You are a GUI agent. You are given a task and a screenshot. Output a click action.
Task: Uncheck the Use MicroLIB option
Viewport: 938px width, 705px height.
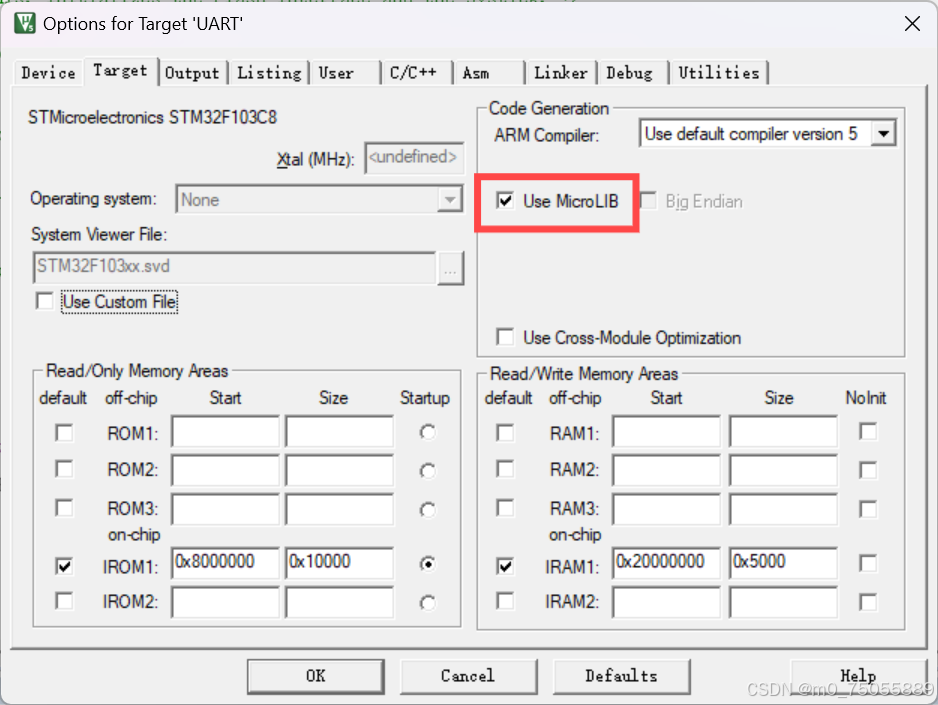pos(505,200)
